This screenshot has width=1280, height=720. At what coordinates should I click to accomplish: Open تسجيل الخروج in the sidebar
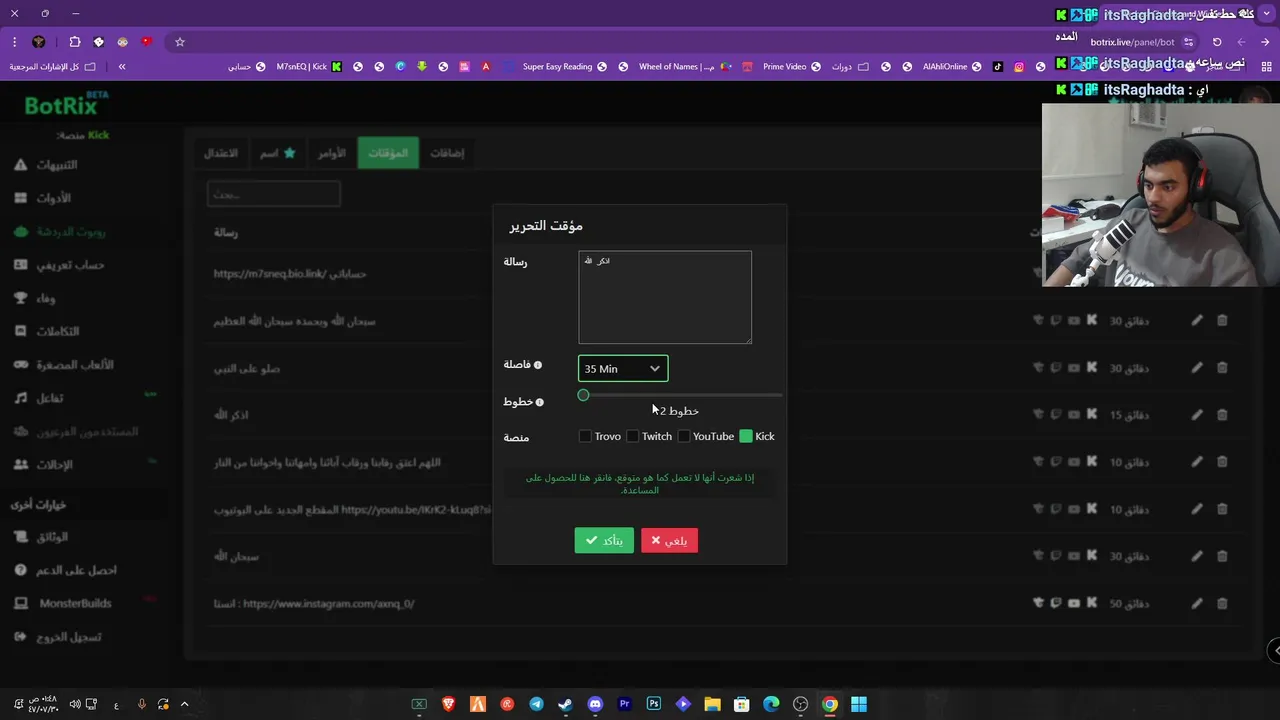[57, 637]
